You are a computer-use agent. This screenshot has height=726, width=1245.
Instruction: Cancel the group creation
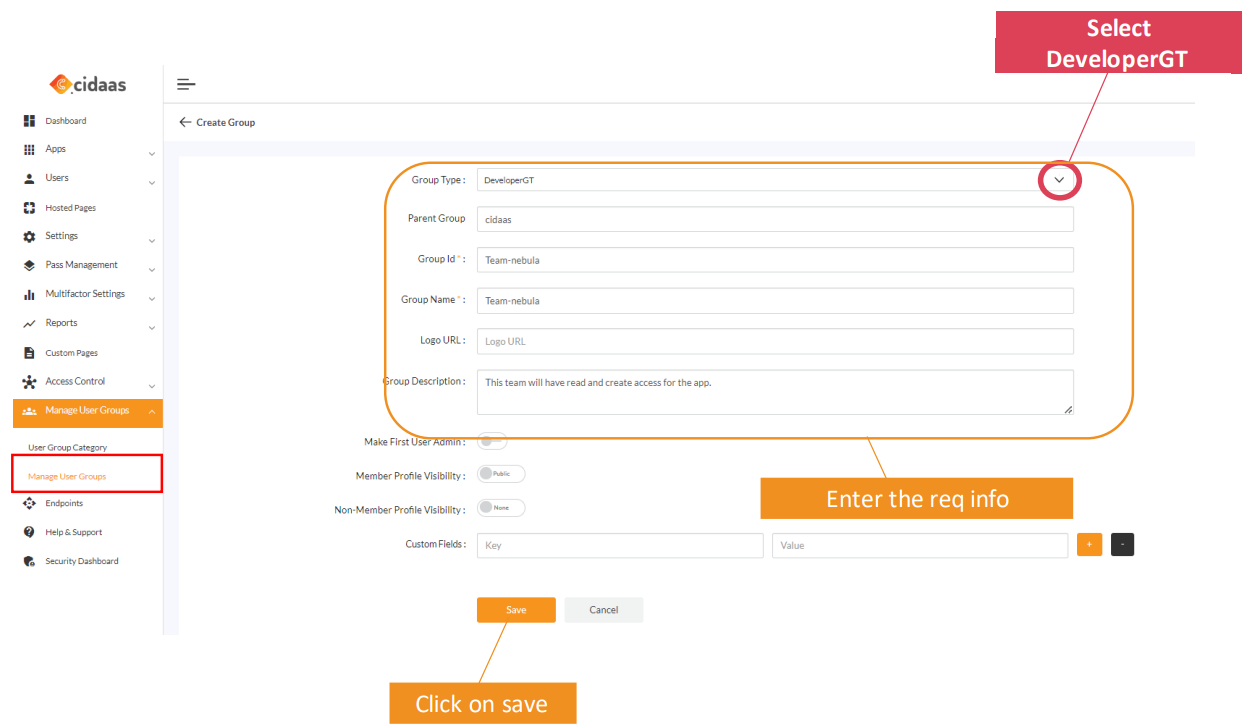pyautogui.click(x=603, y=609)
